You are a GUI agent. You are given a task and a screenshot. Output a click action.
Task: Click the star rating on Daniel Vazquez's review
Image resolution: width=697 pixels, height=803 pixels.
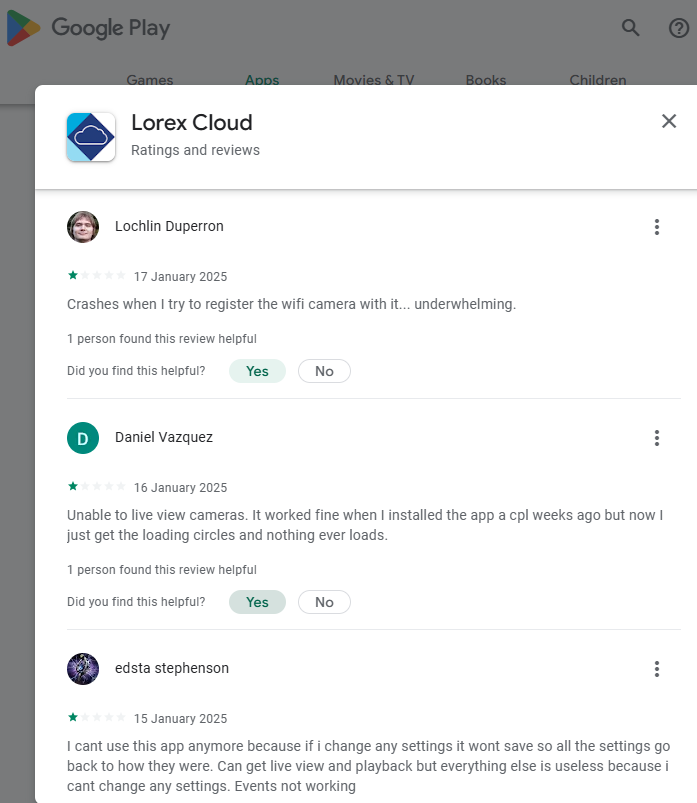coord(96,487)
